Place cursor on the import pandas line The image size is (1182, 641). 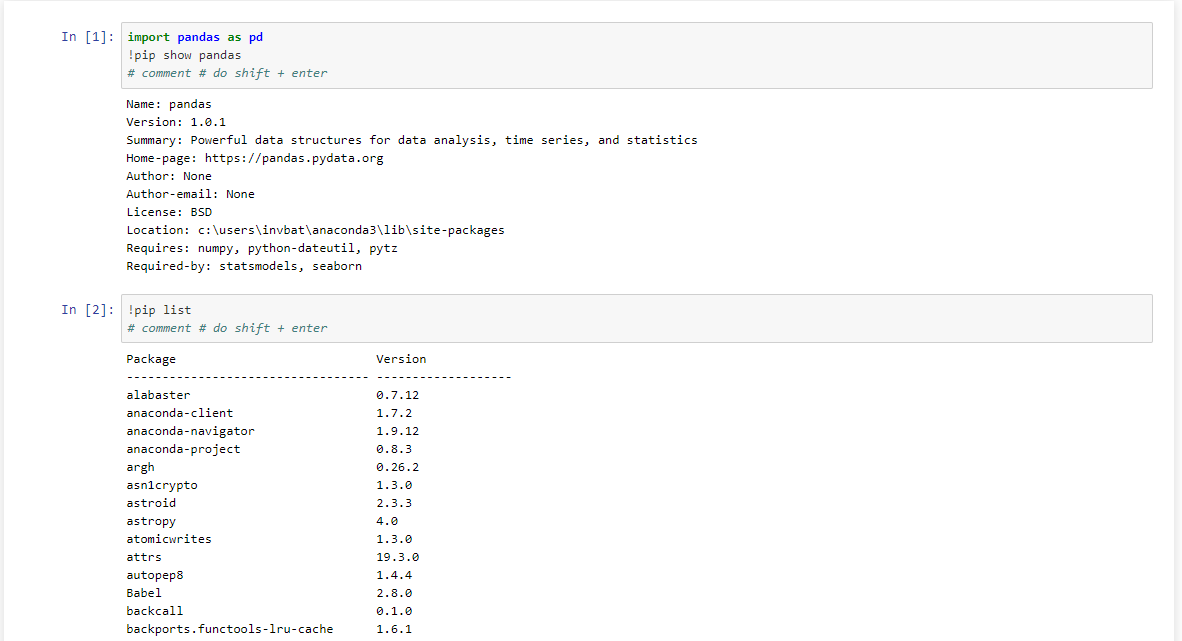click(x=195, y=37)
